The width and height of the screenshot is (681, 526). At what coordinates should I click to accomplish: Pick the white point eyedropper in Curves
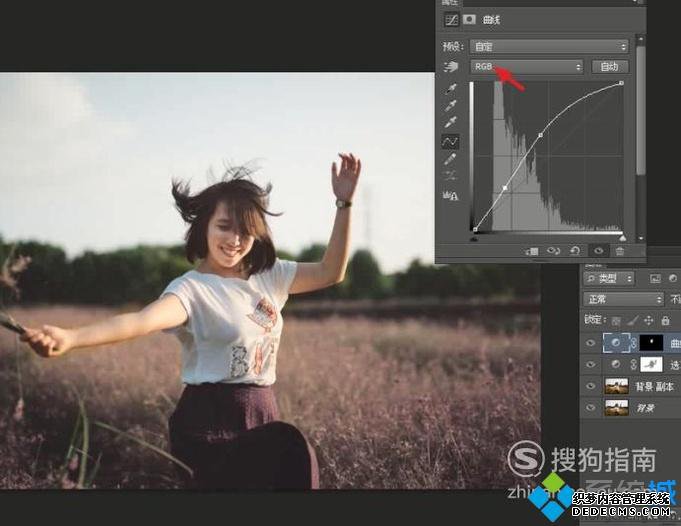pyautogui.click(x=451, y=124)
